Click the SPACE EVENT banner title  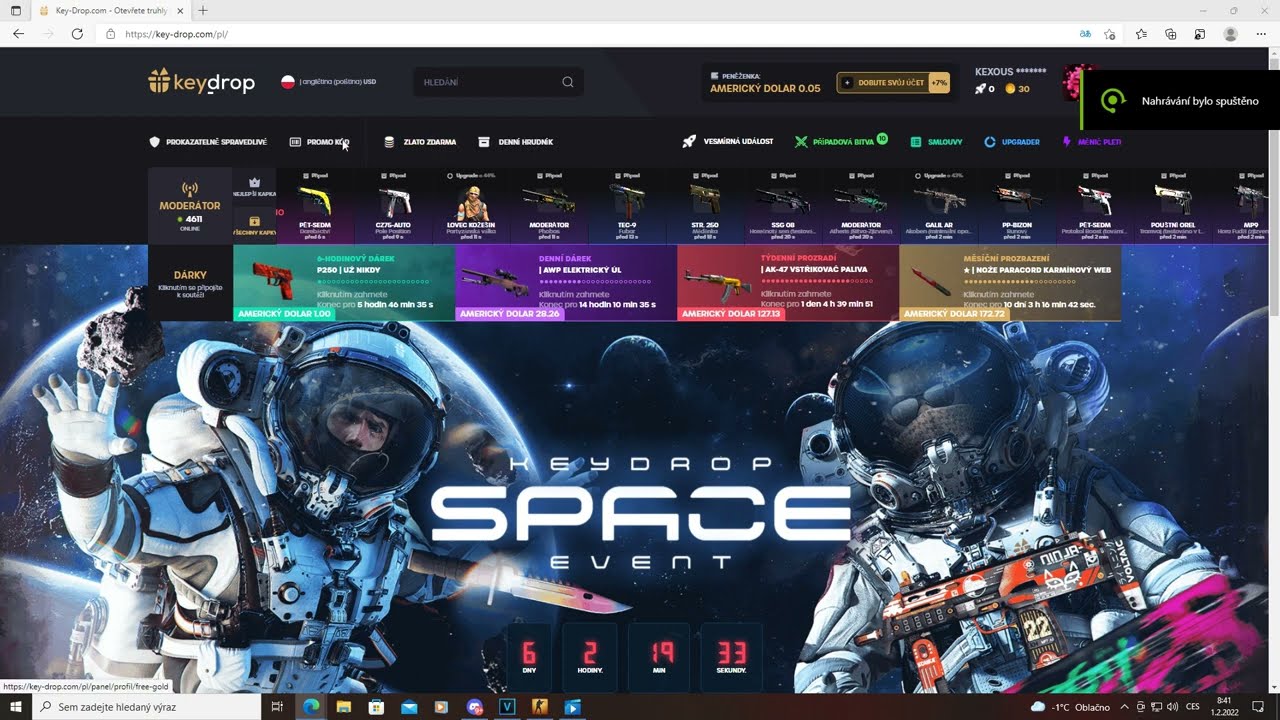pos(640,514)
